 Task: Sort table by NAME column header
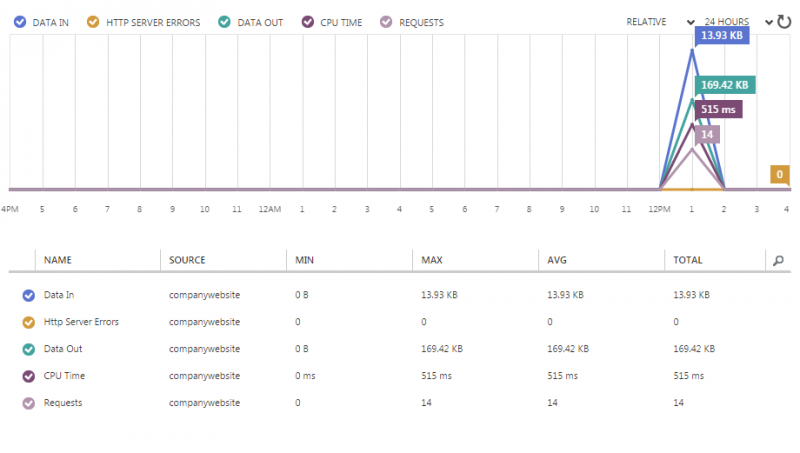click(58, 260)
